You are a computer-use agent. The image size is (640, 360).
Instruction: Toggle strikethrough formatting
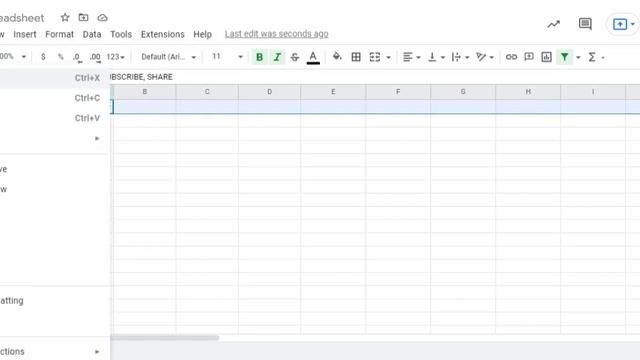295,57
